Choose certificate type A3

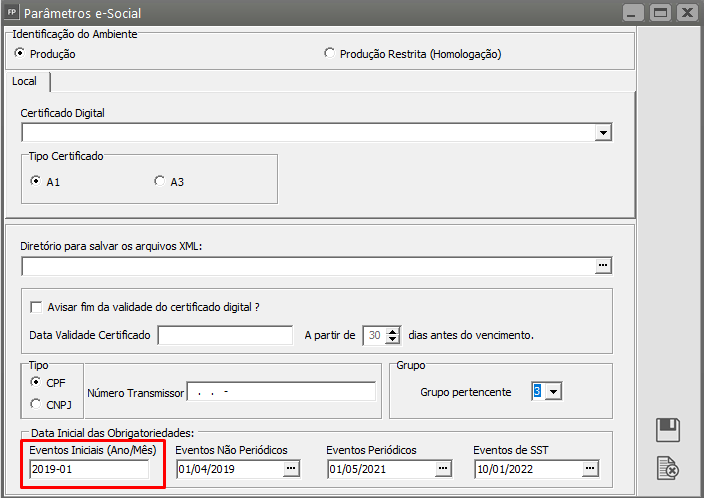point(159,181)
